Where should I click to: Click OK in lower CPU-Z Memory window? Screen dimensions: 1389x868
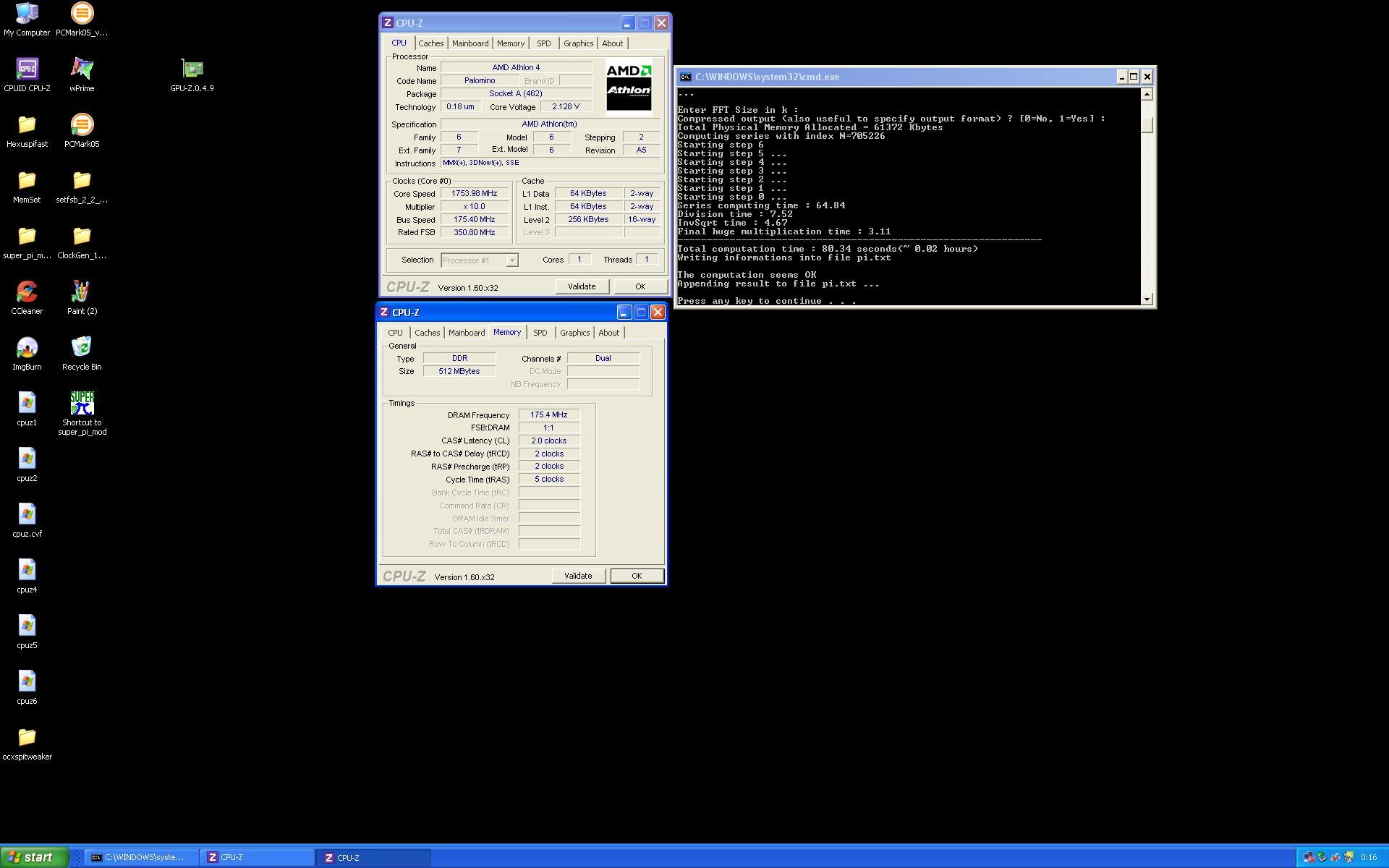tap(637, 576)
